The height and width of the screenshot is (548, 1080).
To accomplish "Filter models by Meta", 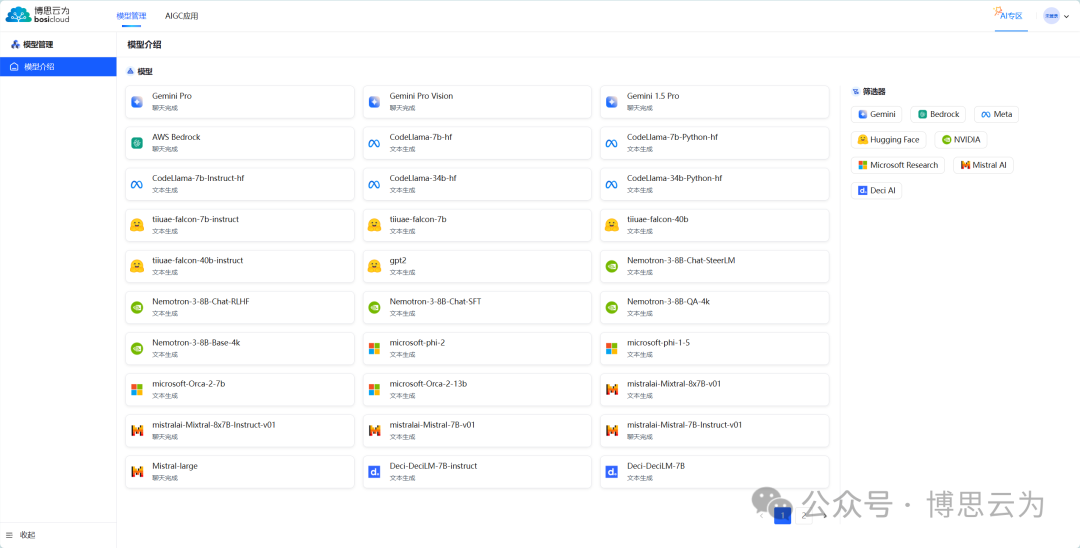I will [x=997, y=114].
